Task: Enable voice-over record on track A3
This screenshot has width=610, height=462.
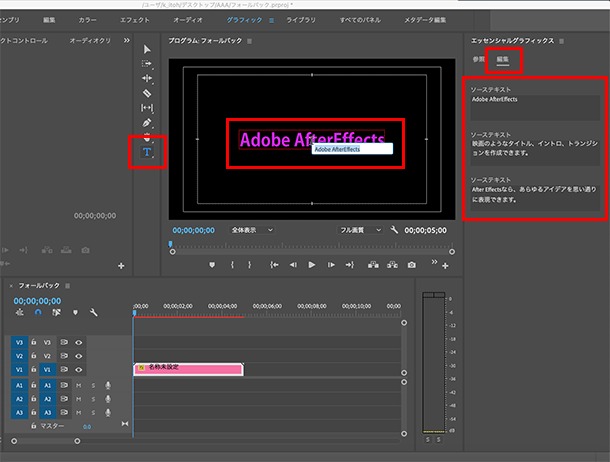Action: 108,413
